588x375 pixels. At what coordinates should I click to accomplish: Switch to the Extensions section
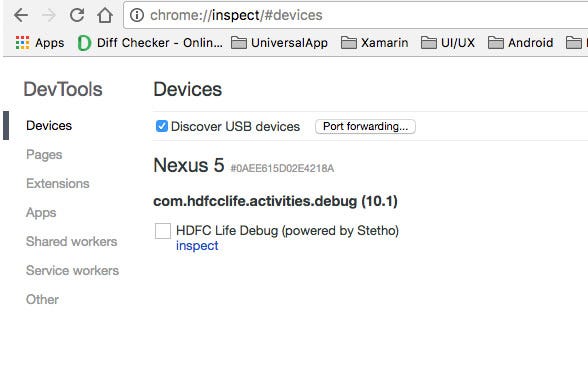point(58,183)
